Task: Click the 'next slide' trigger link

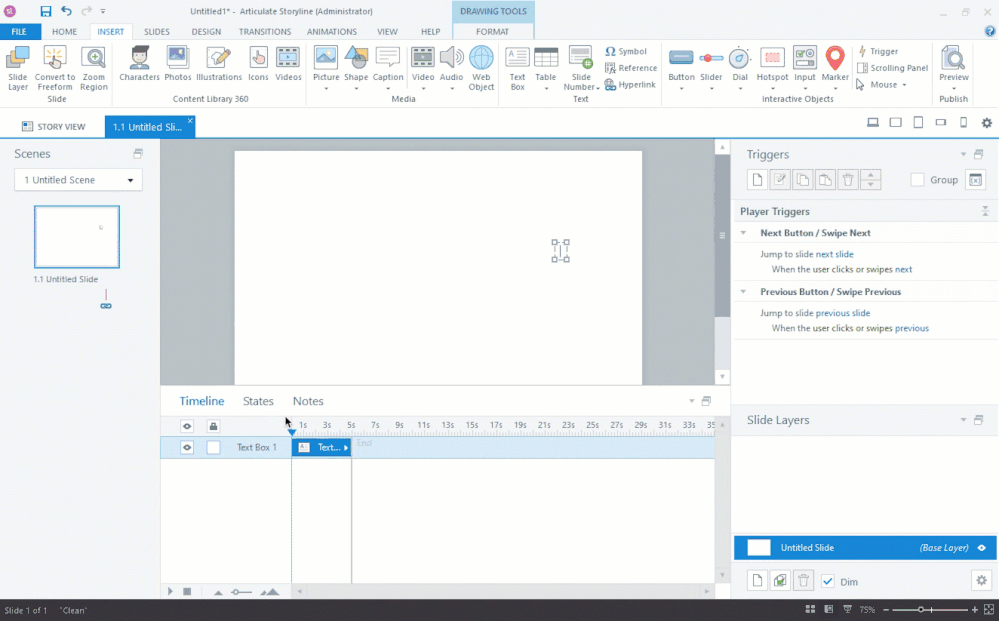Action: click(834, 254)
